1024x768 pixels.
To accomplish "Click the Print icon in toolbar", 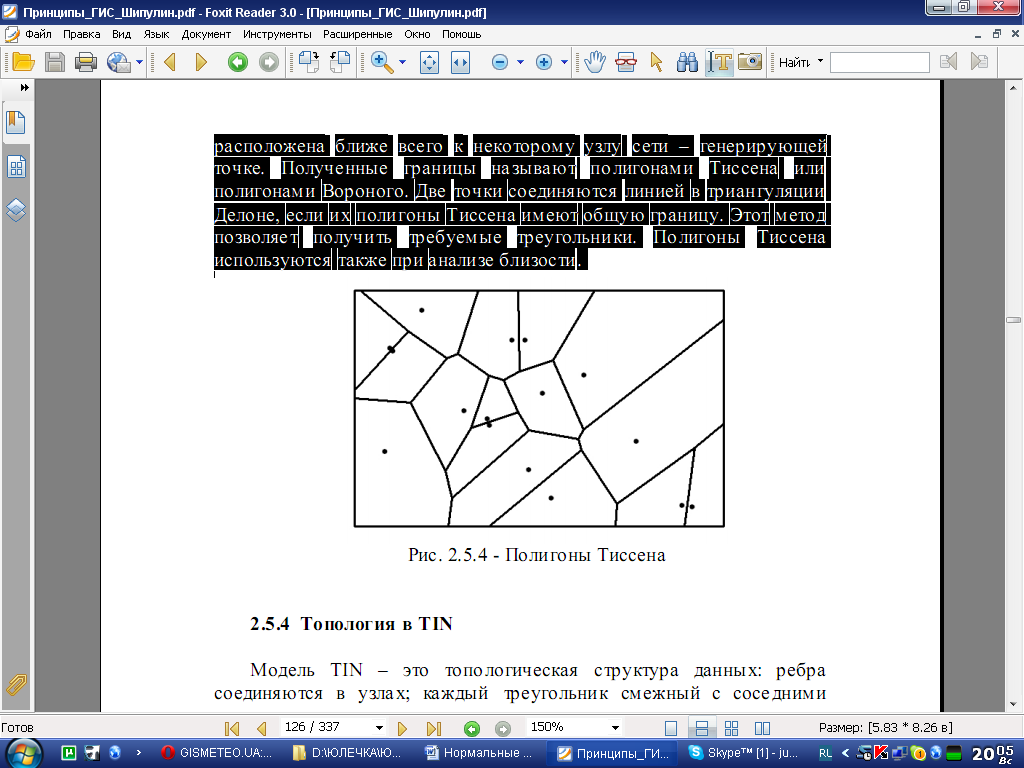I will click(86, 62).
